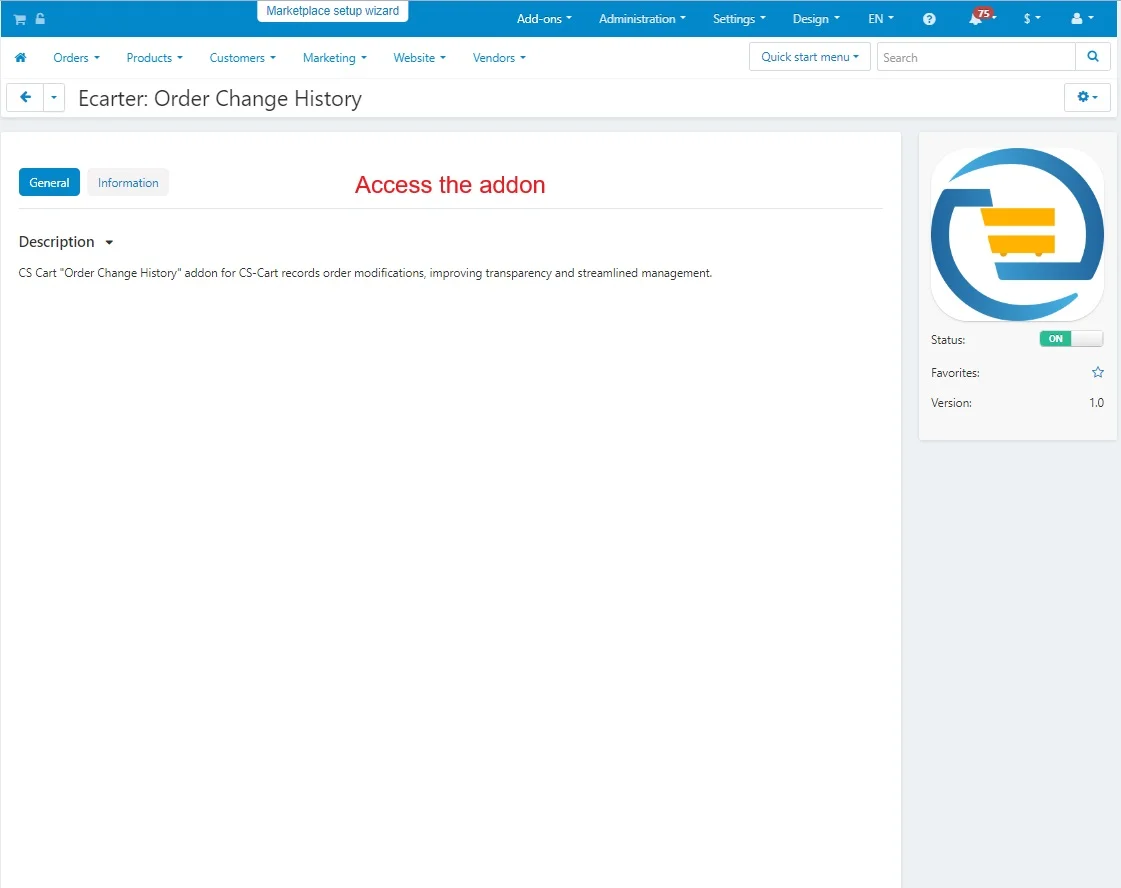Open the gear tools menu
1121x888 pixels.
click(x=1087, y=97)
